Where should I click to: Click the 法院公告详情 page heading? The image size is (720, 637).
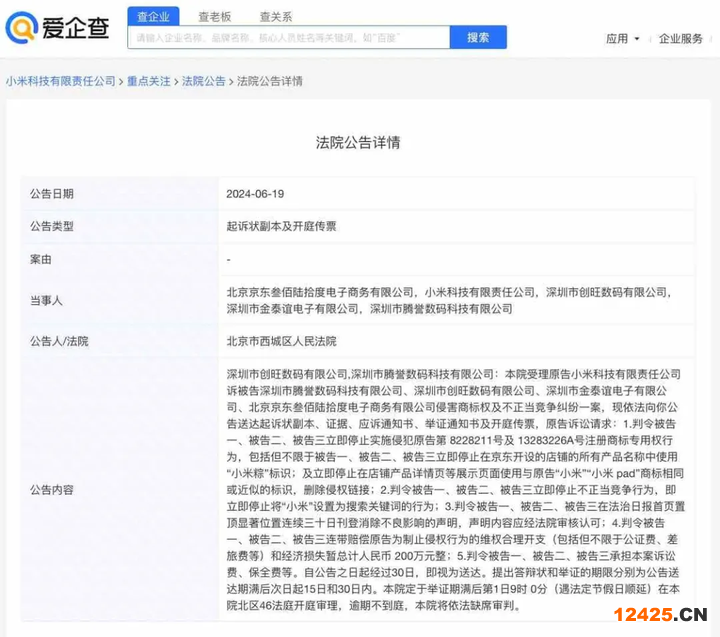point(358,142)
